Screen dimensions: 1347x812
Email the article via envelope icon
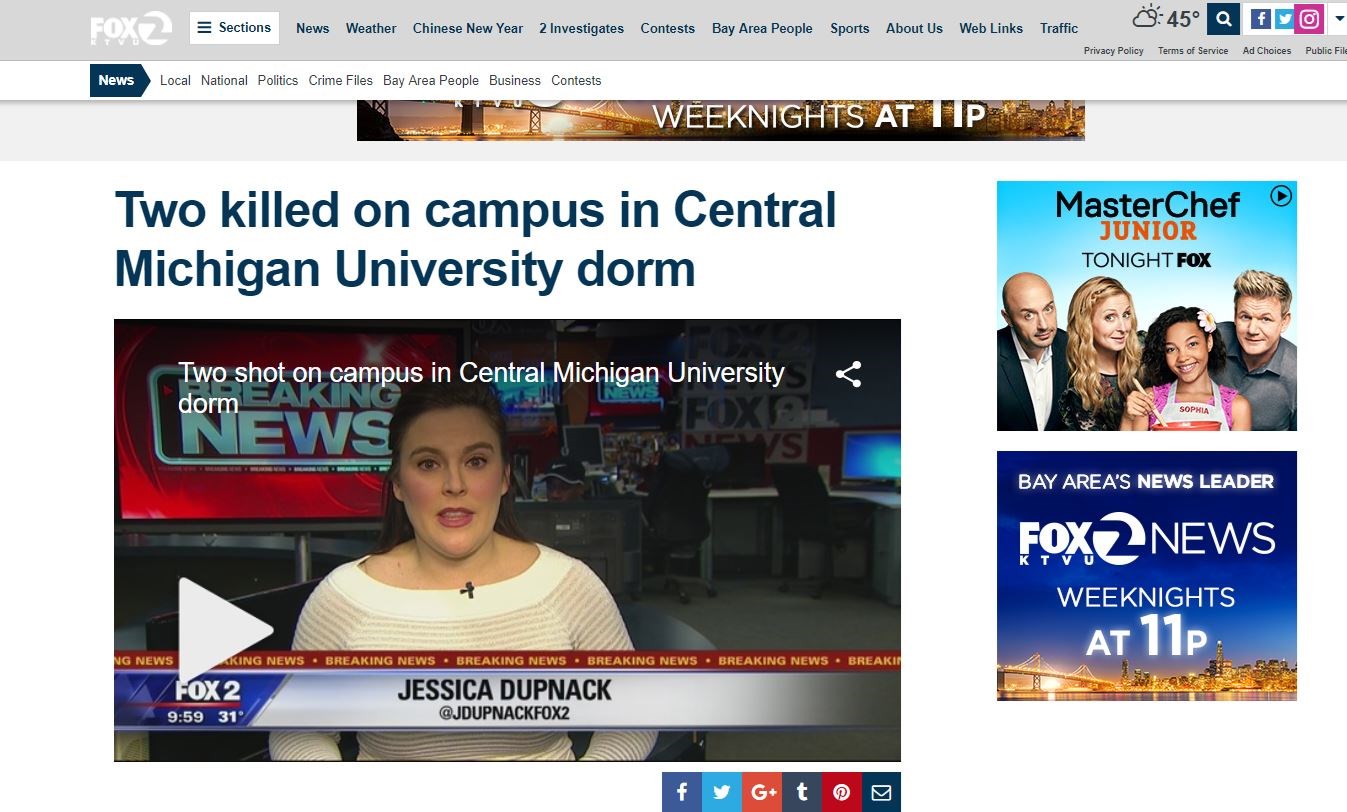click(881, 792)
